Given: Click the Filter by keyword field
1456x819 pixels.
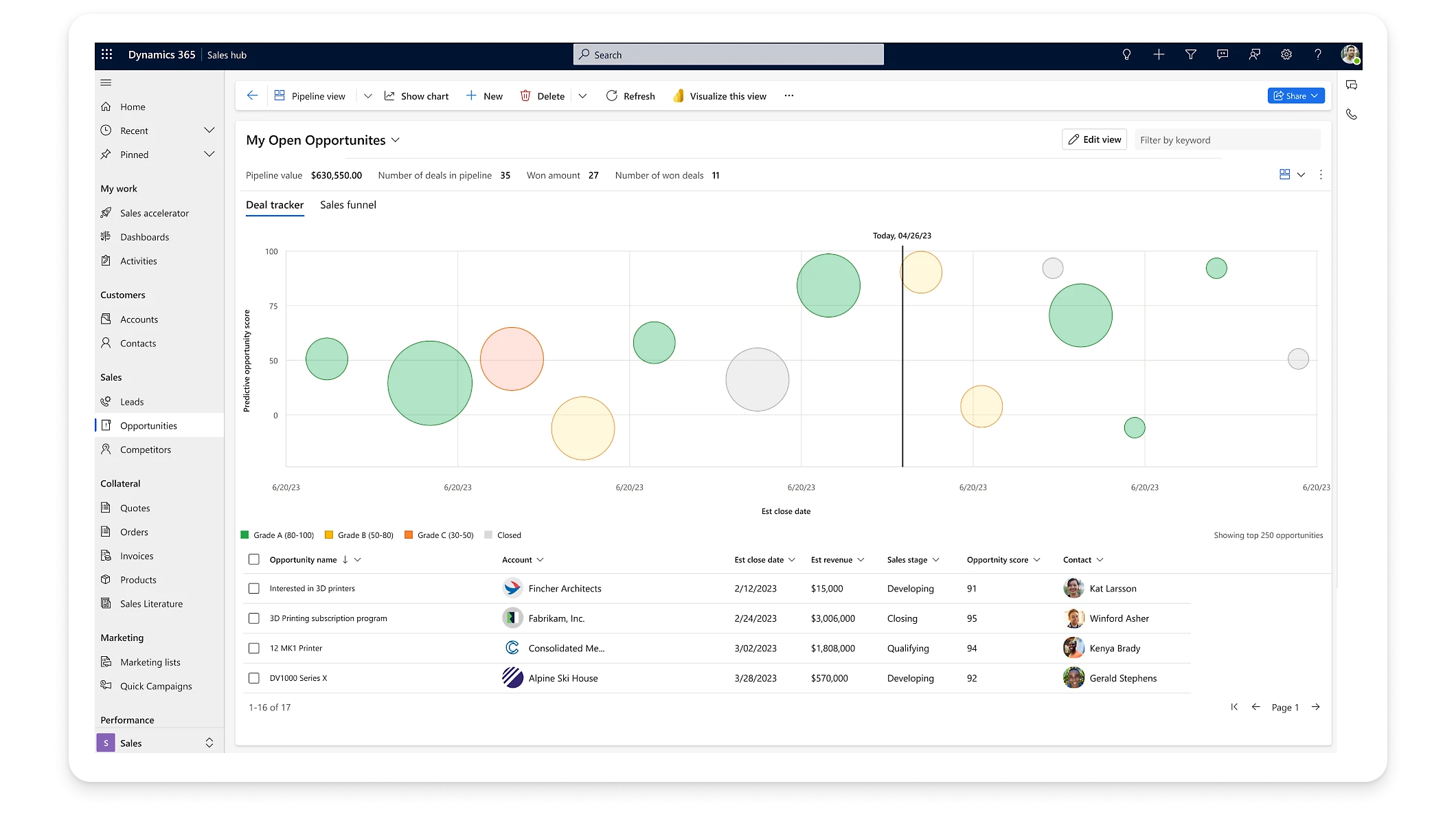Looking at the screenshot, I should [x=1227, y=140].
